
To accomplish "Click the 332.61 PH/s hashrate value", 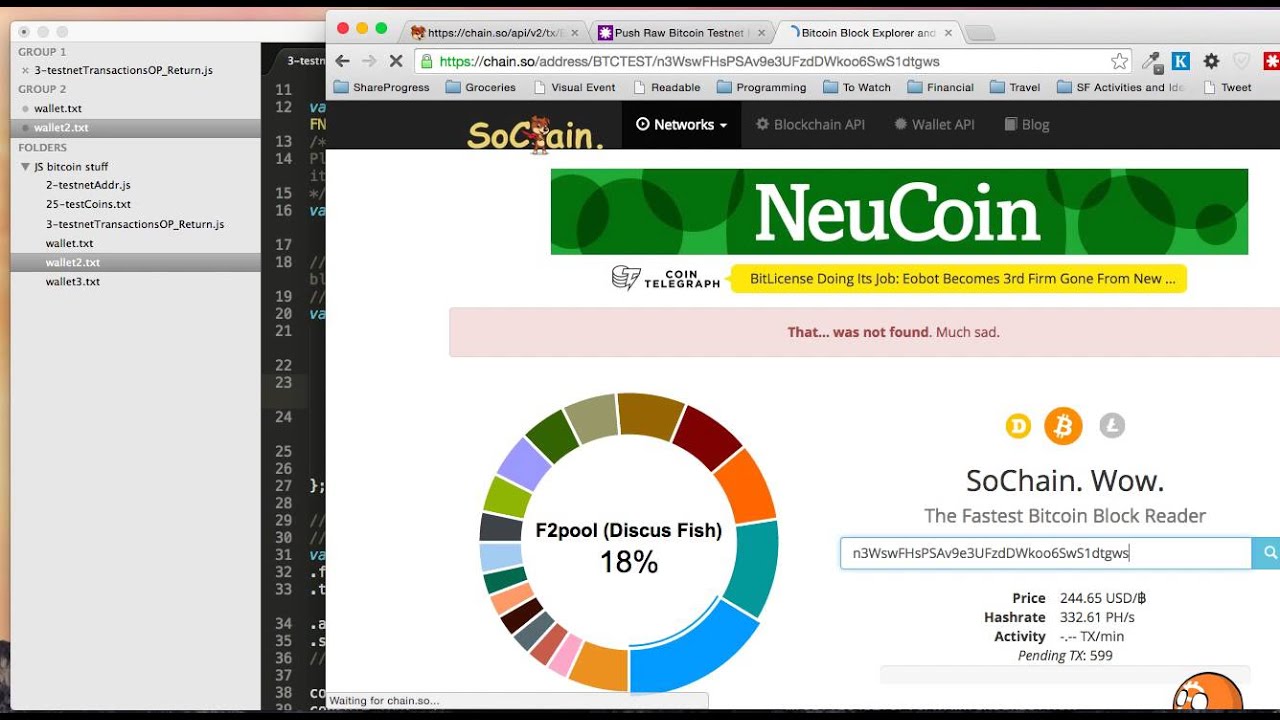I will coord(1097,617).
